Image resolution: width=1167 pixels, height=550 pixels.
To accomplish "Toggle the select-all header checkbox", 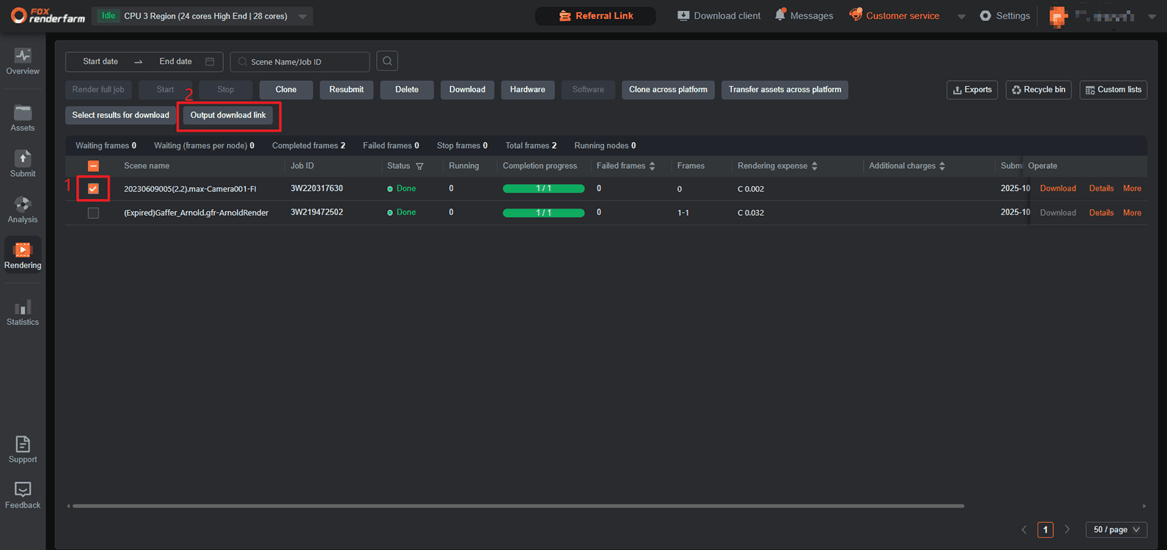I will pos(93,166).
